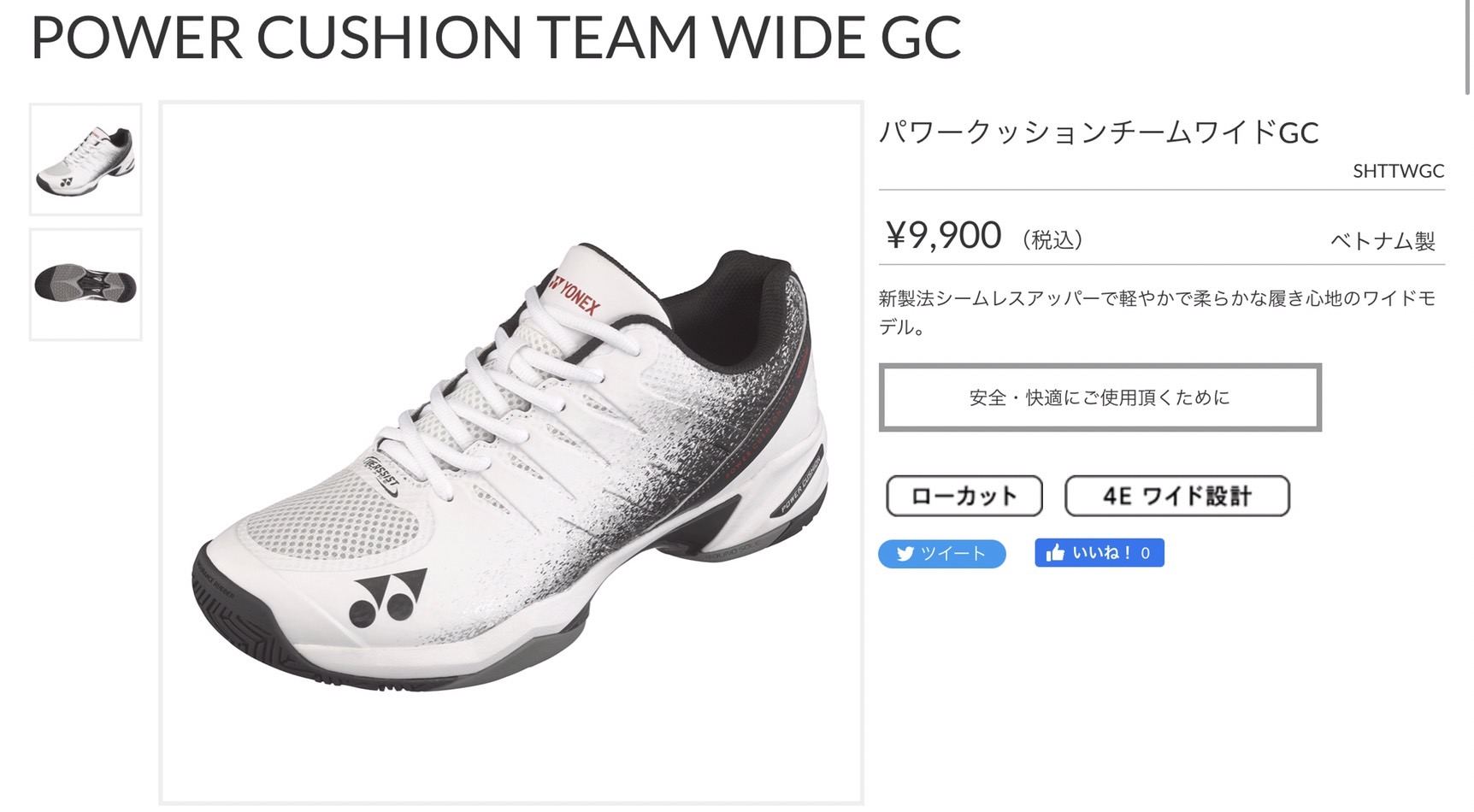
Task: Click the Twitter bird icon
Action: (905, 554)
